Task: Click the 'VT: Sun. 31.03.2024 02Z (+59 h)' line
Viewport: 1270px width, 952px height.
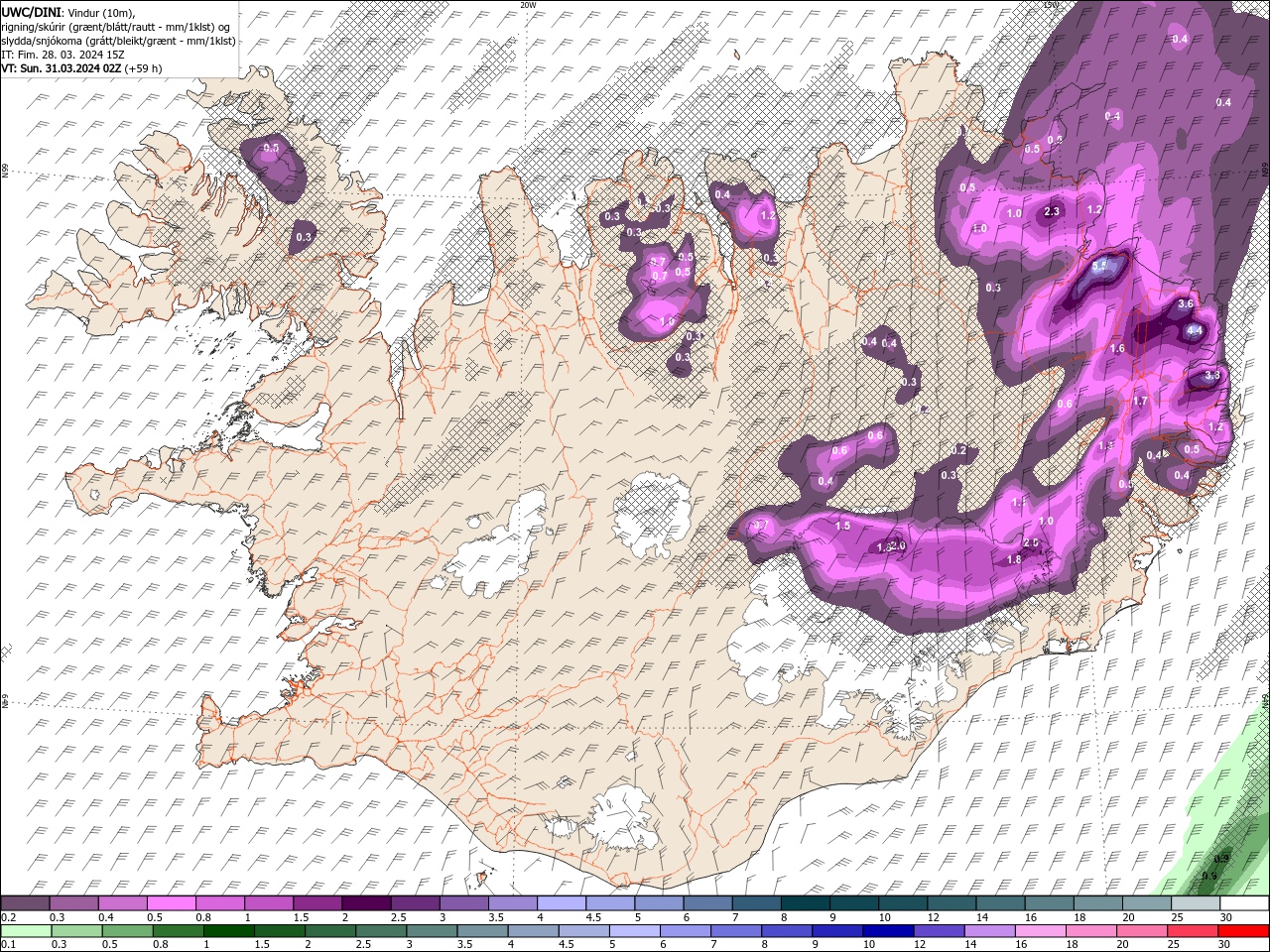Action: point(81,68)
